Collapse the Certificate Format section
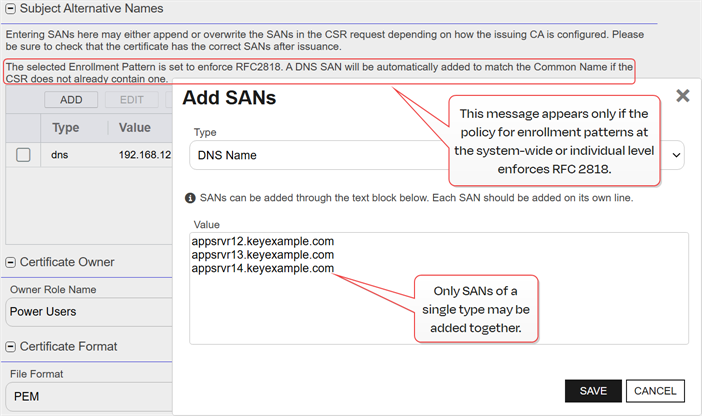 point(10,346)
